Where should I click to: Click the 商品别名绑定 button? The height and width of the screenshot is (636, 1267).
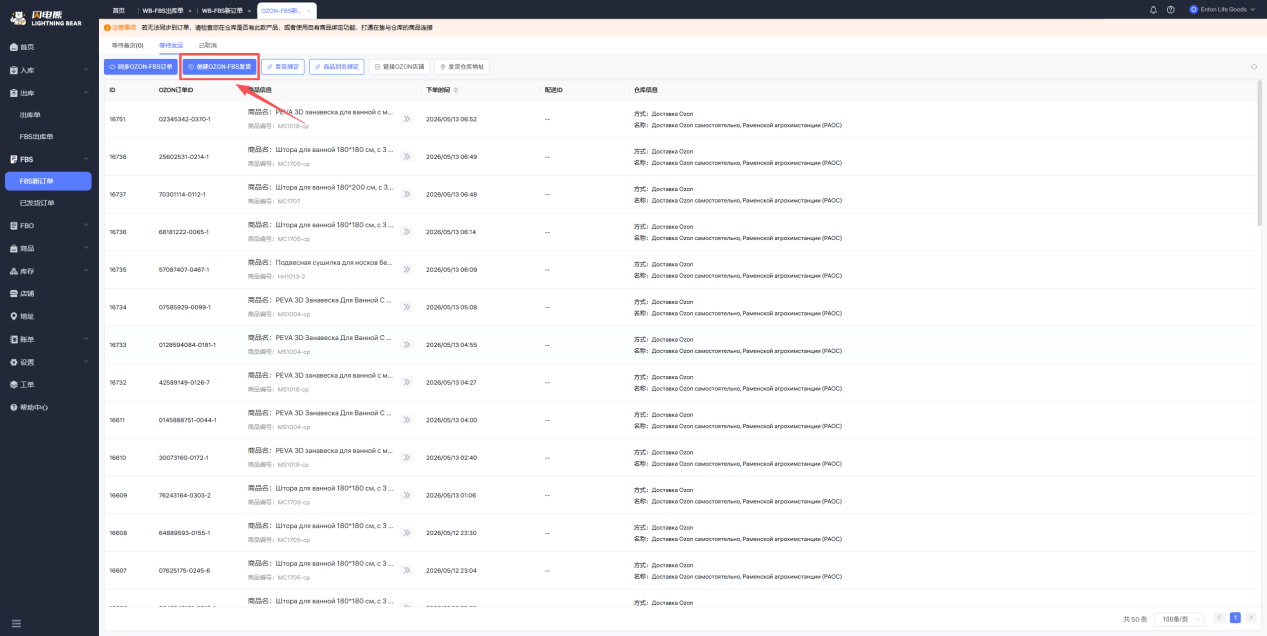pos(336,67)
